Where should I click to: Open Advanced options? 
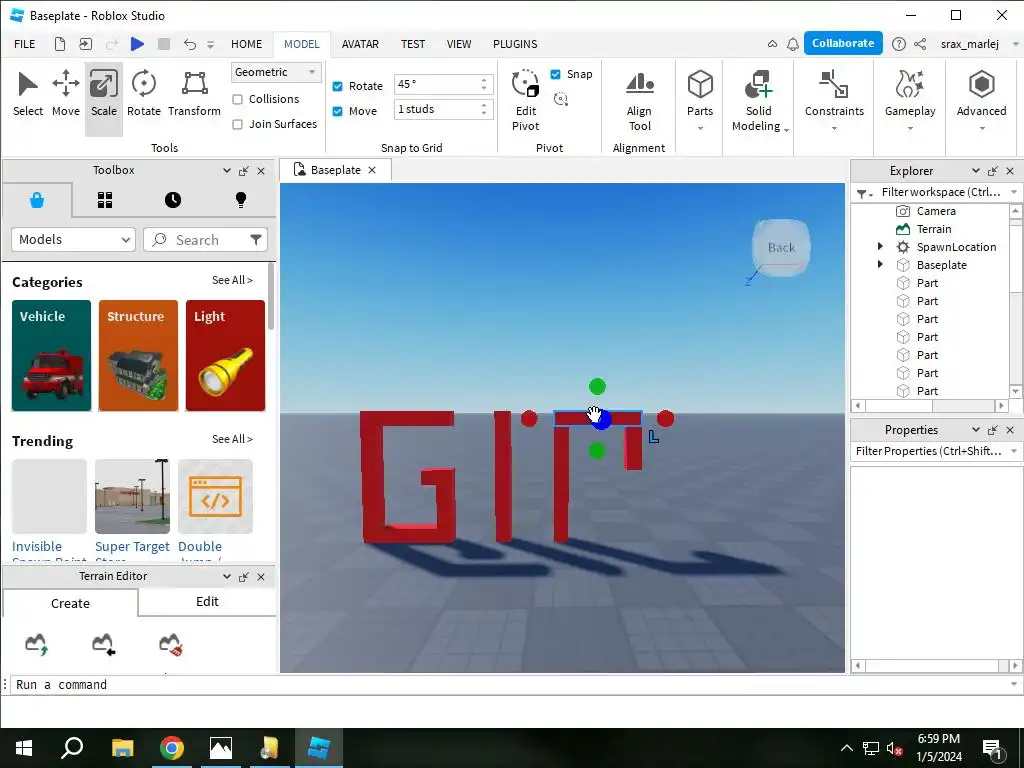[x=981, y=100]
